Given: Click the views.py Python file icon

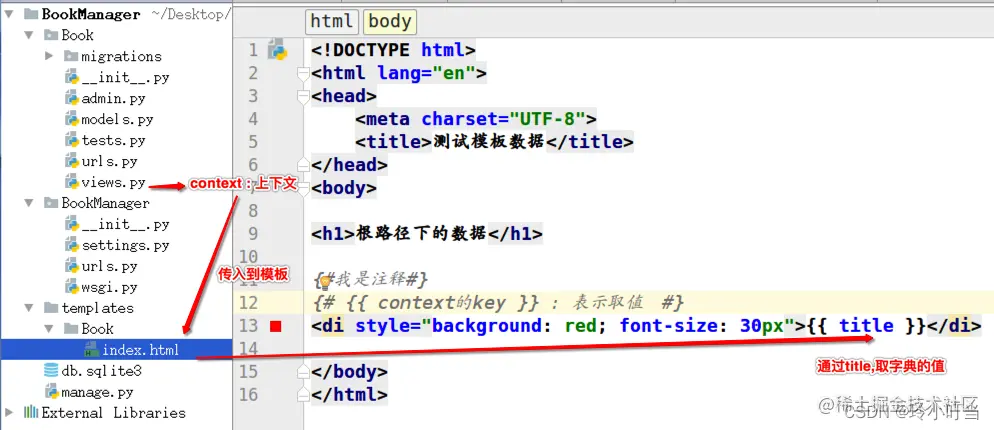Looking at the screenshot, I should (x=71, y=183).
